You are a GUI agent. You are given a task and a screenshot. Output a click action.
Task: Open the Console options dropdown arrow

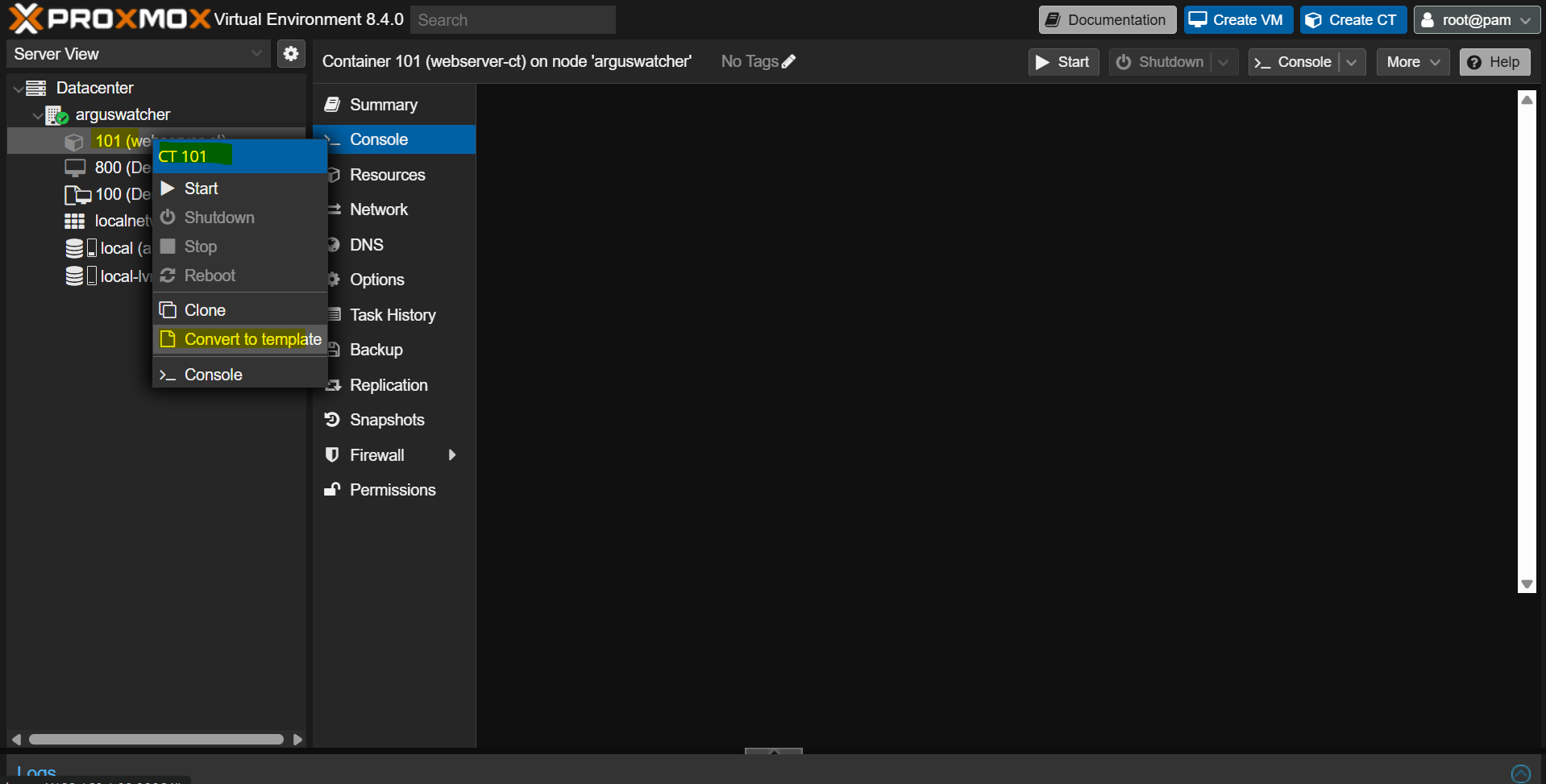(1352, 62)
